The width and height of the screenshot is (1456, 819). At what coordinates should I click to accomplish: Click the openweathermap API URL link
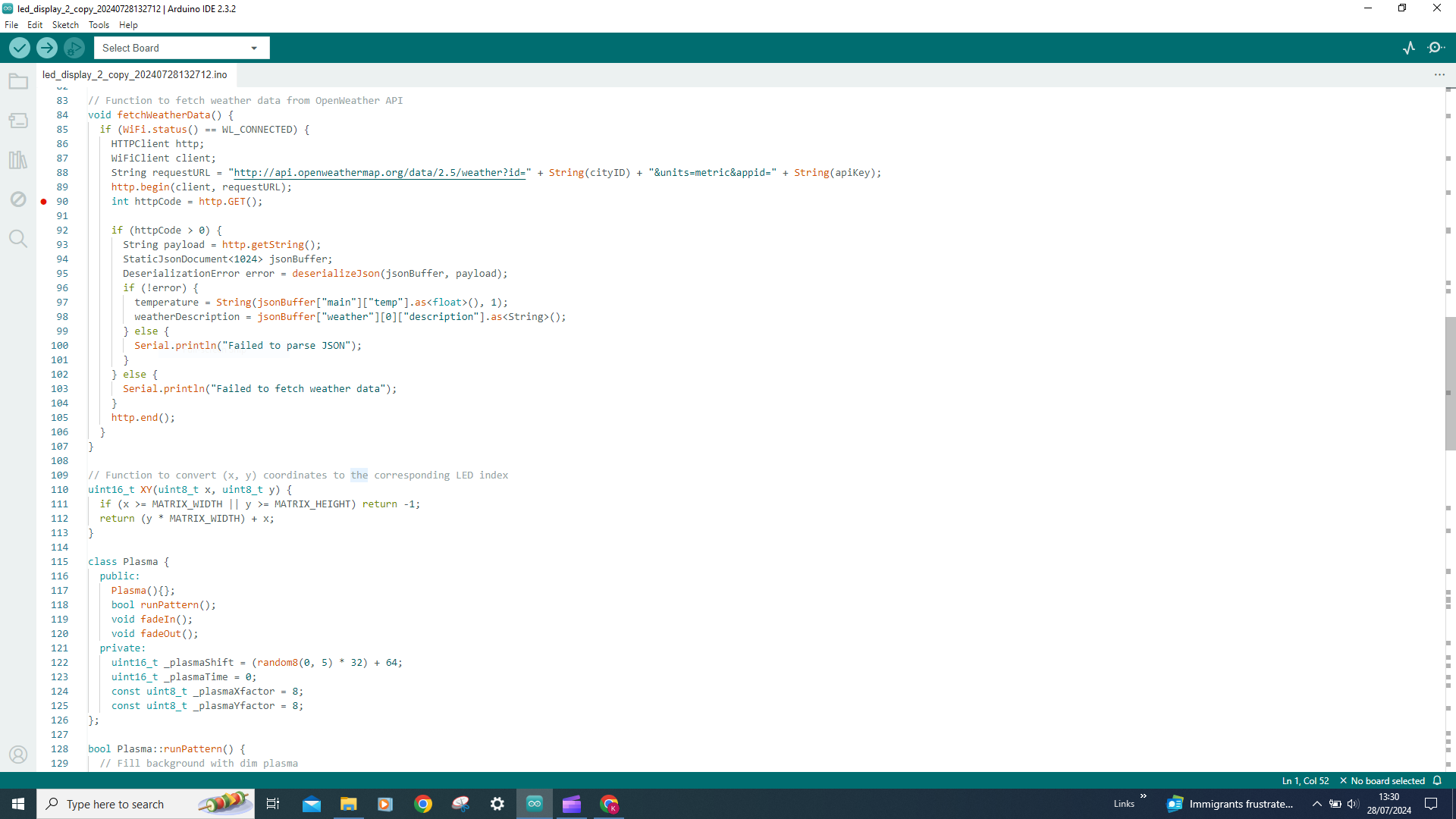pos(380,173)
